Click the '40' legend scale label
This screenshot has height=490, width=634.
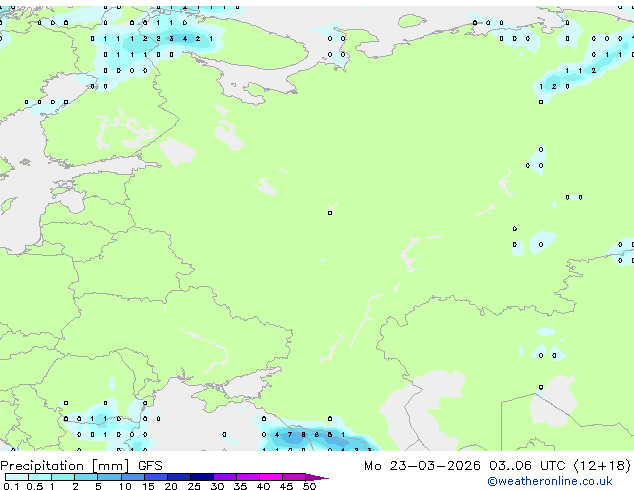(263, 486)
